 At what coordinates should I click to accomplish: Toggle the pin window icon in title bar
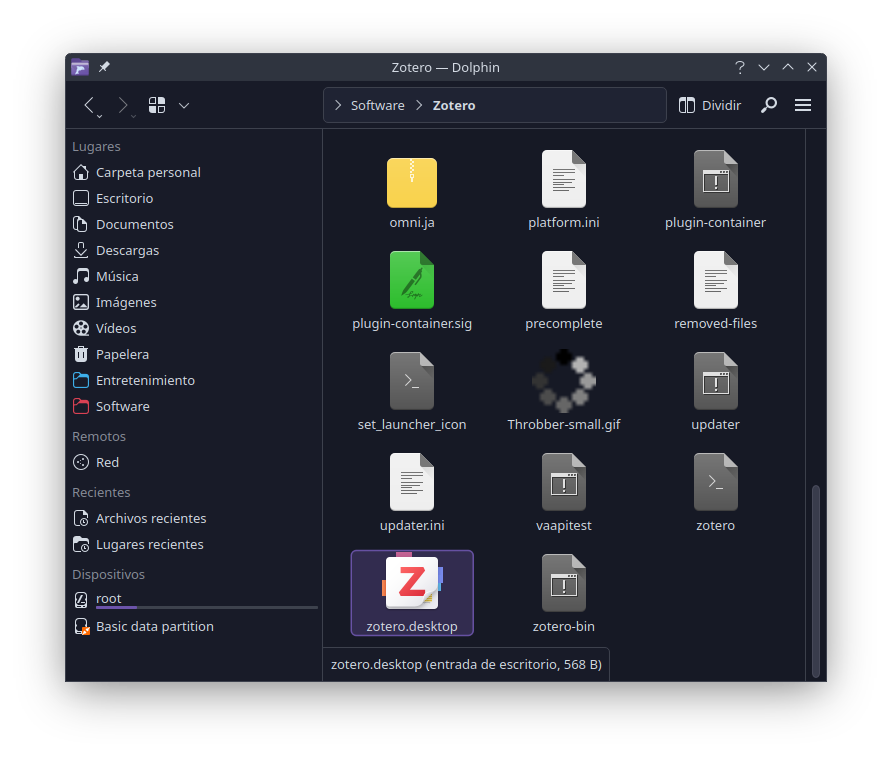tap(104, 67)
